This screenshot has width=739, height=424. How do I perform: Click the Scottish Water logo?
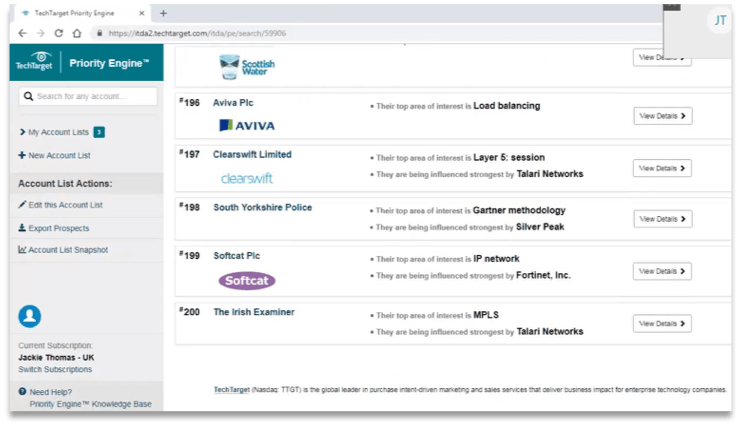247,67
